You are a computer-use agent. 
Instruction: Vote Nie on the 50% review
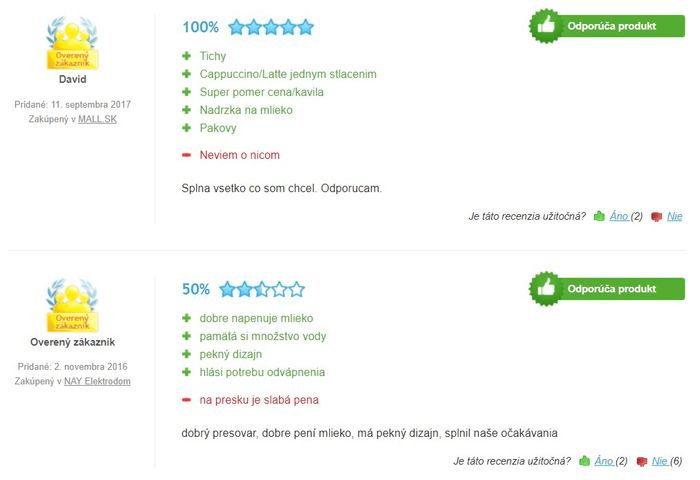coord(660,461)
